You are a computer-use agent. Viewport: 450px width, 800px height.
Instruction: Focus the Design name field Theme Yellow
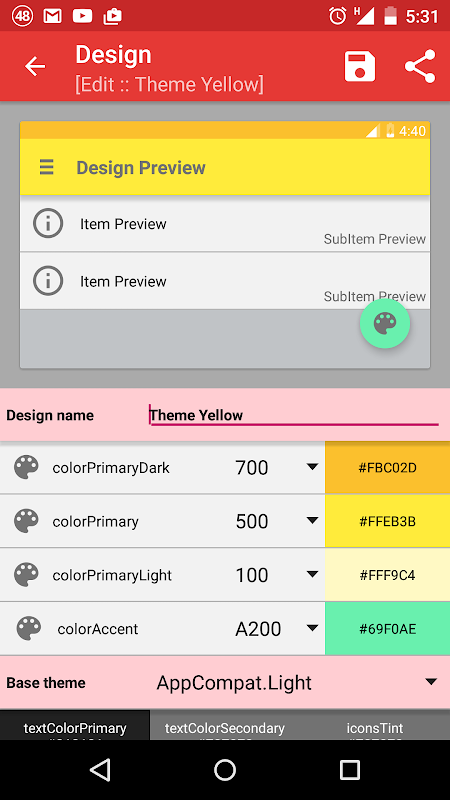click(294, 415)
